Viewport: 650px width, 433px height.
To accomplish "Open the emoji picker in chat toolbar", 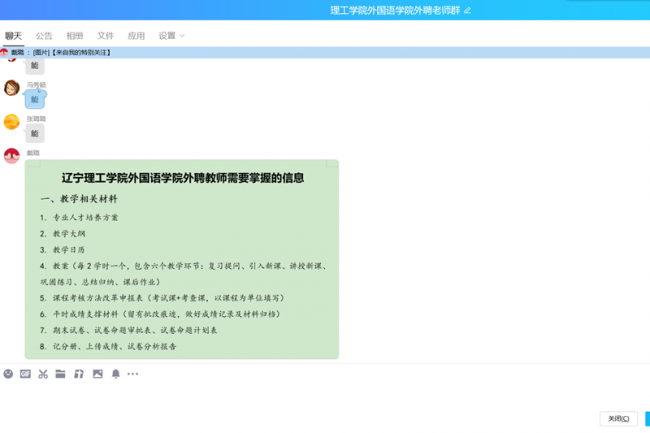I will pyautogui.click(x=8, y=374).
